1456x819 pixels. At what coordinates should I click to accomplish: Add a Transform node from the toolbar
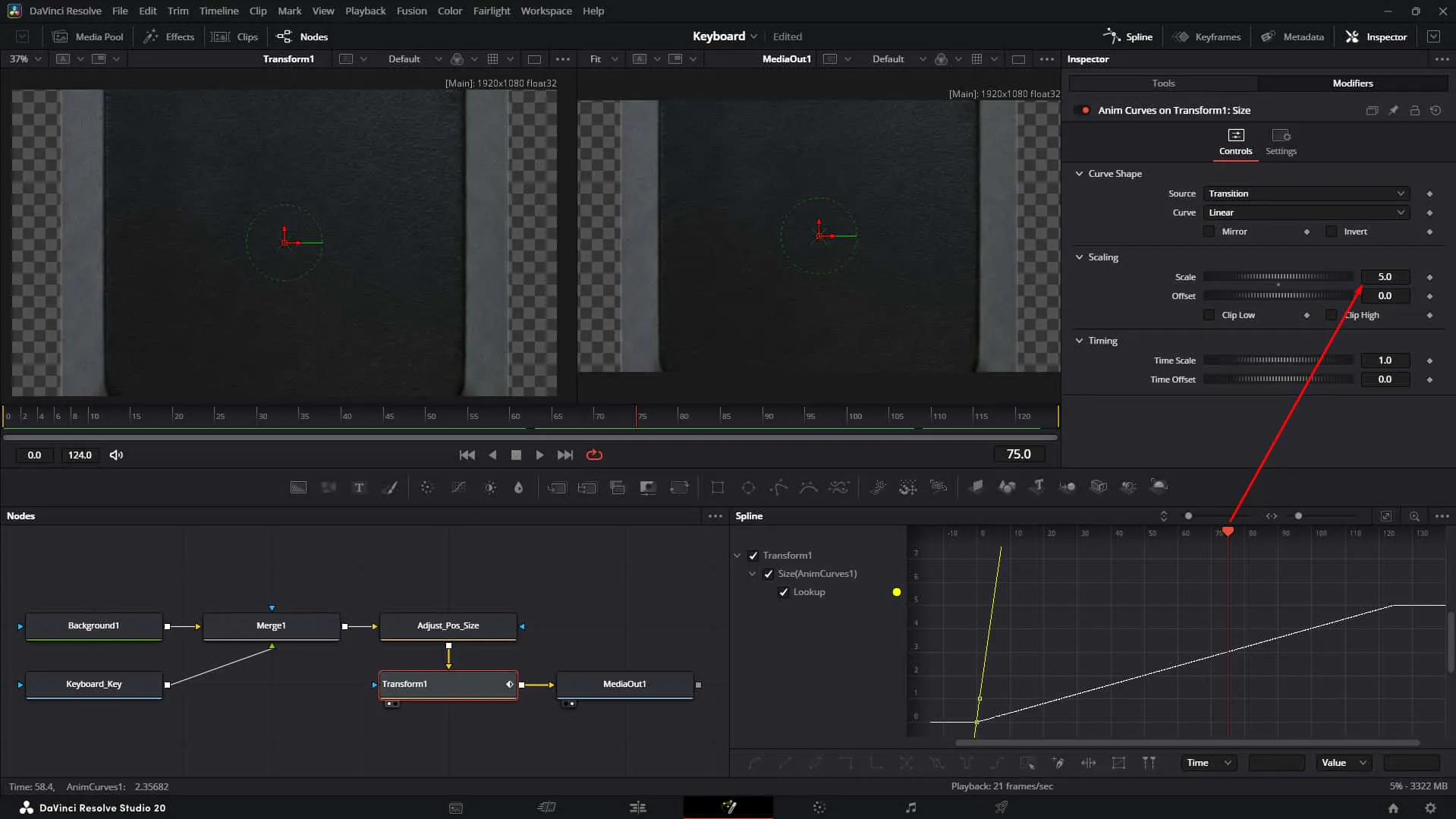(x=679, y=487)
